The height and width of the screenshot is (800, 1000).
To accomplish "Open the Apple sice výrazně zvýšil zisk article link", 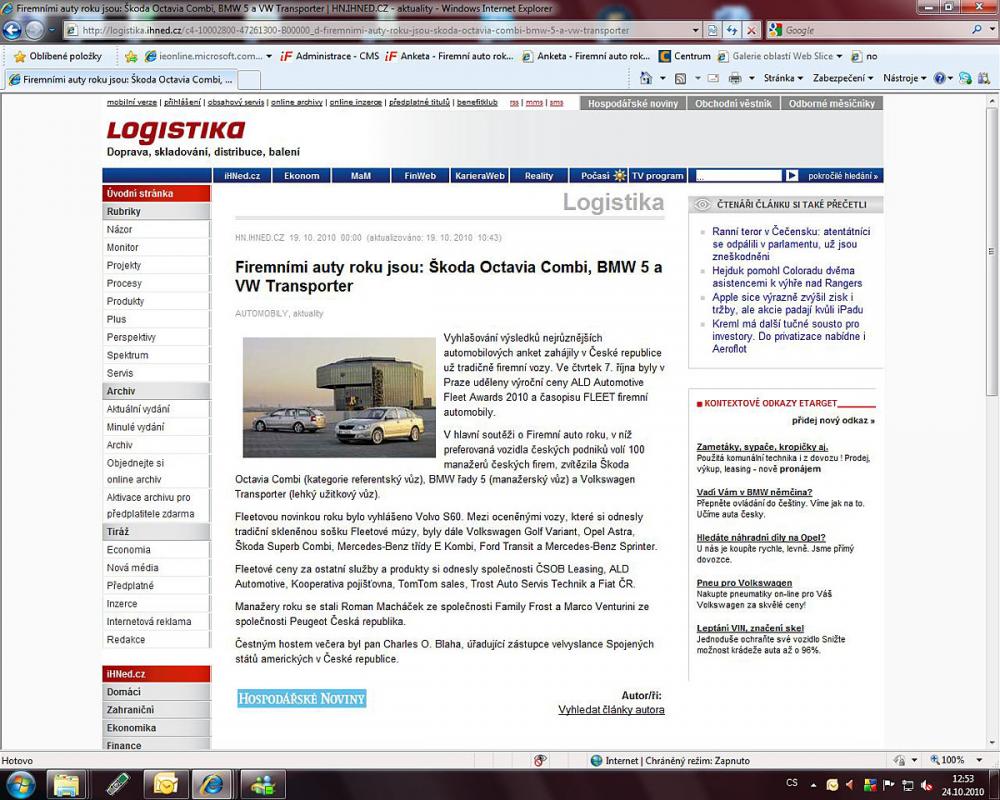I will [x=788, y=304].
